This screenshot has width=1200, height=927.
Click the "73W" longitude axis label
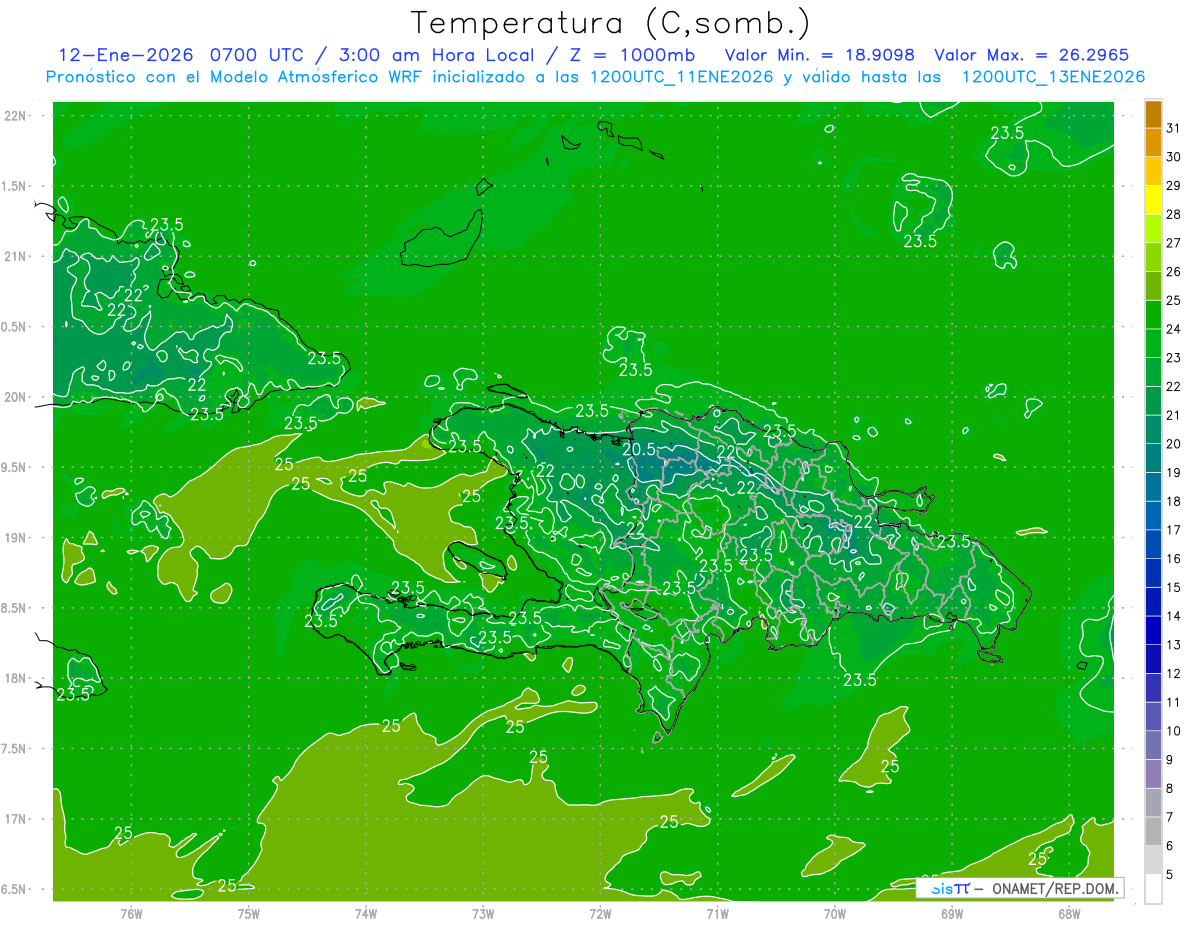click(x=483, y=913)
